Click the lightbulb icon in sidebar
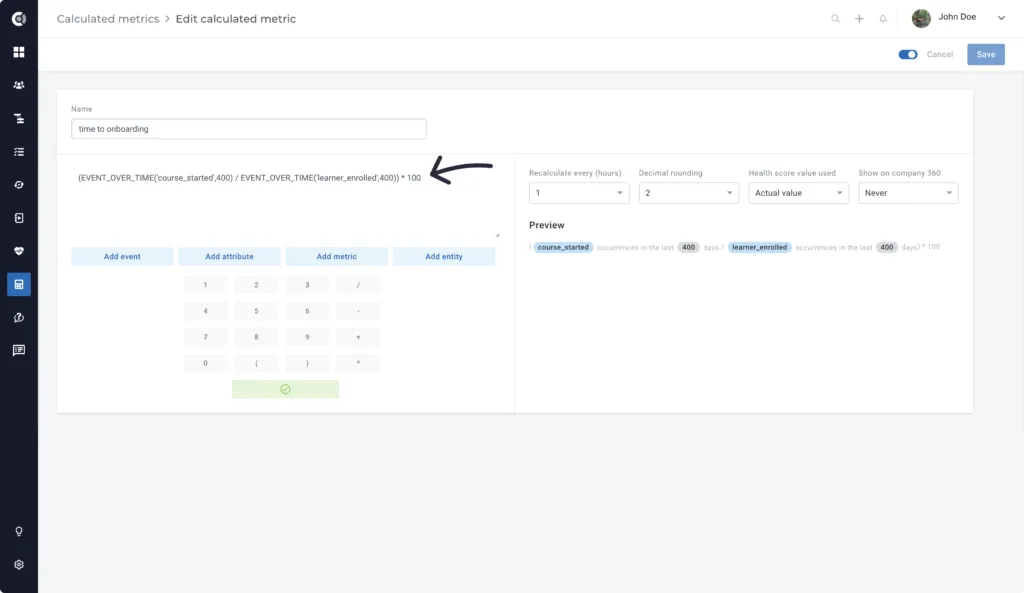The height and width of the screenshot is (593, 1024). 19,532
